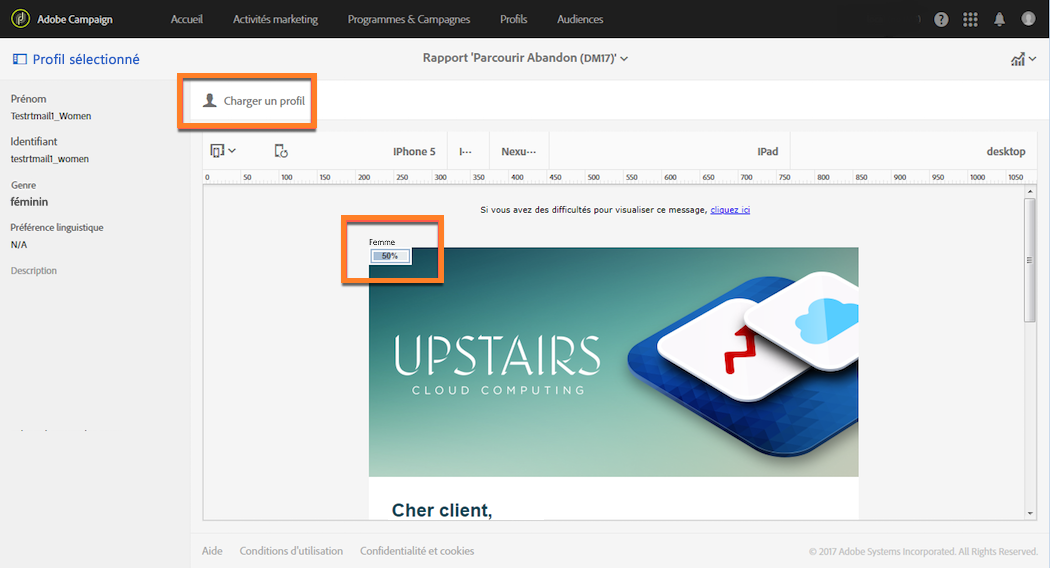Select the Nexu… preview size

(x=518, y=152)
